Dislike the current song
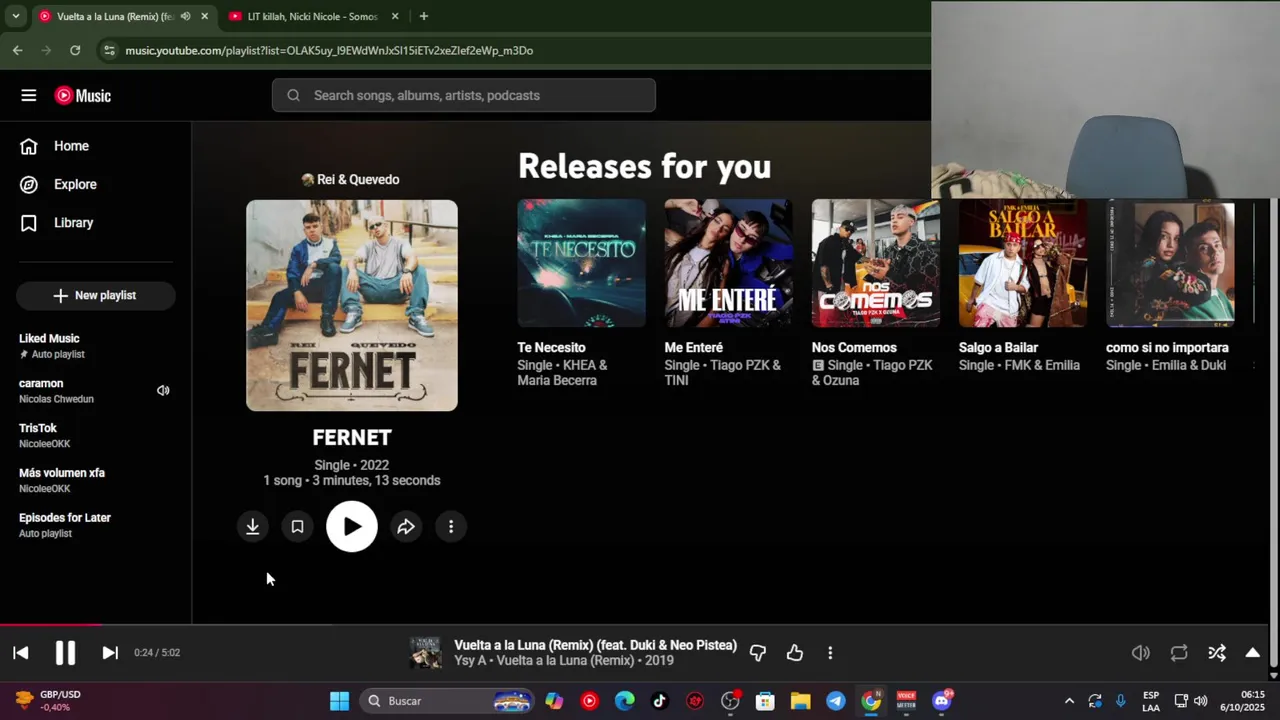This screenshot has width=1280, height=720. pos(758,653)
